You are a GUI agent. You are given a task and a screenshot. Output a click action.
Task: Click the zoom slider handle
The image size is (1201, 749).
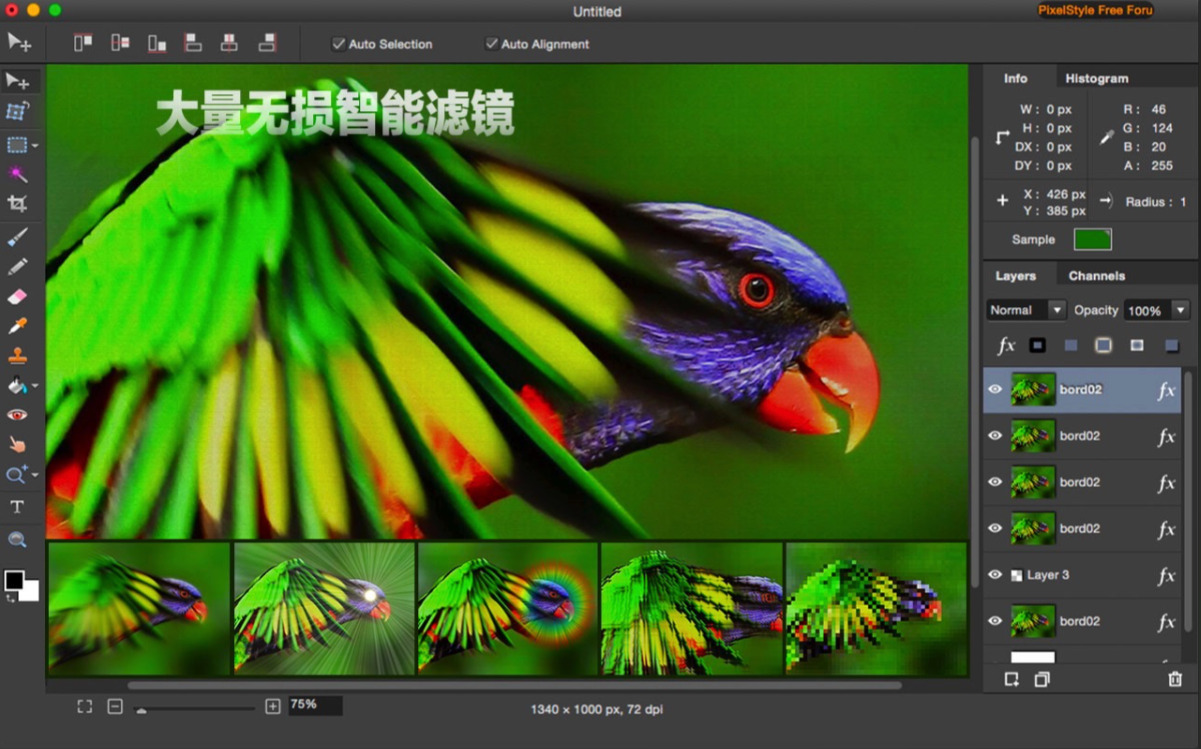pyautogui.click(x=141, y=709)
